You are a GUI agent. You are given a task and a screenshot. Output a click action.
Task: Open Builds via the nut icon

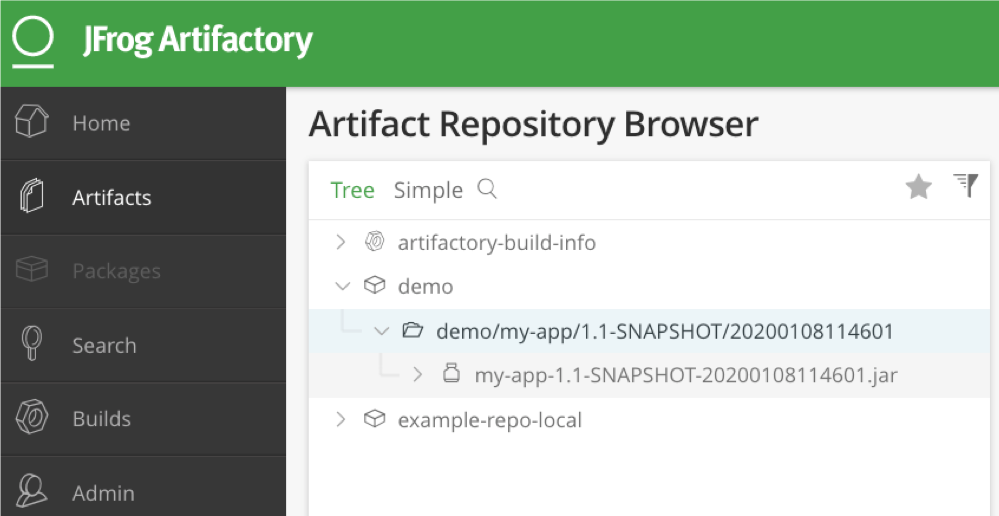pos(31,417)
